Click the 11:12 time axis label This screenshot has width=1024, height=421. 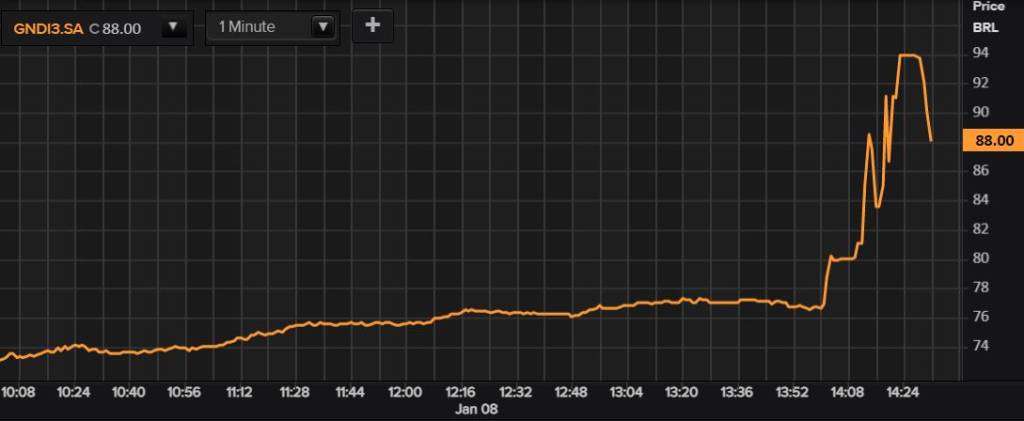(240, 391)
